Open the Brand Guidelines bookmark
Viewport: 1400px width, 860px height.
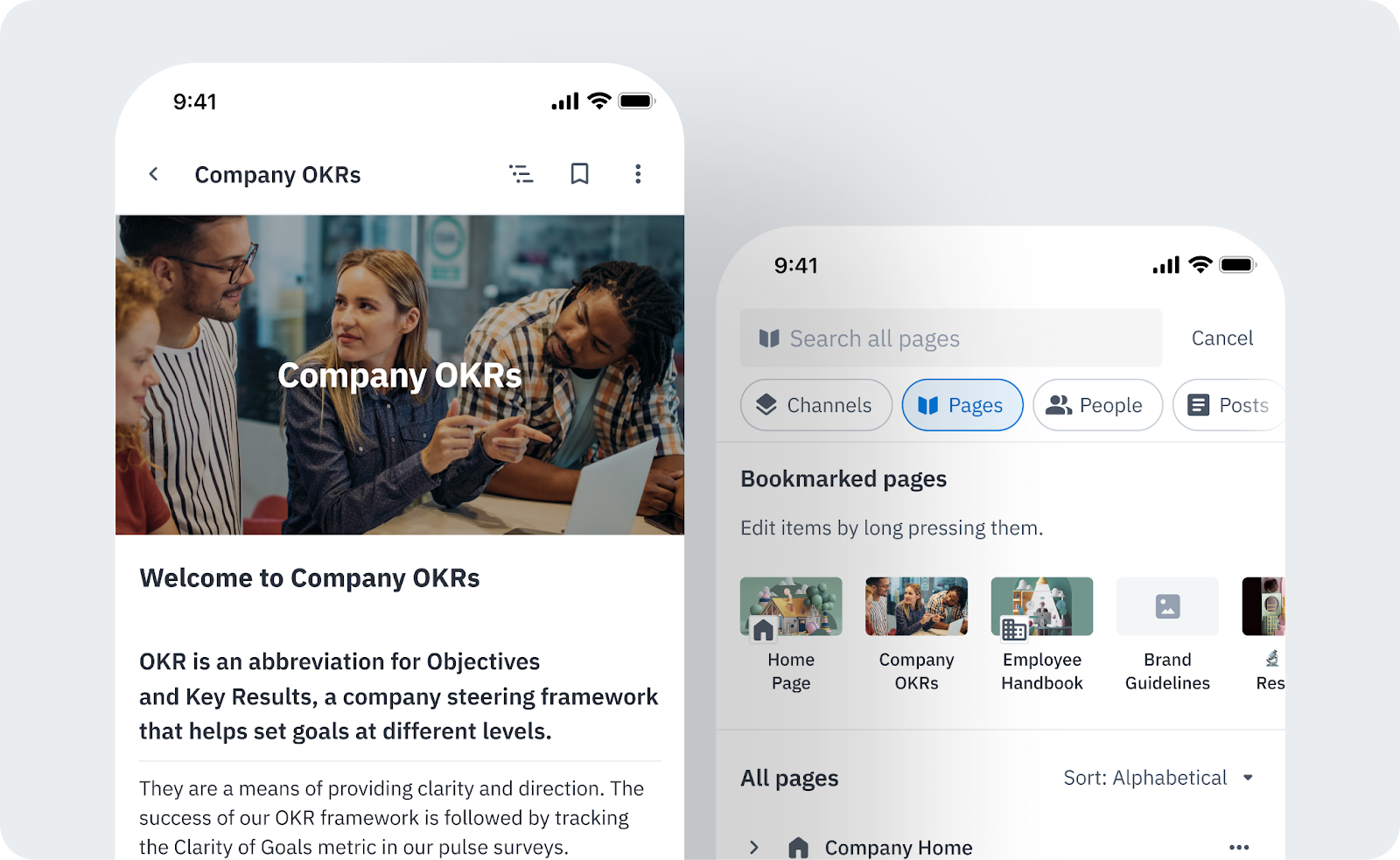pyautogui.click(x=1167, y=635)
